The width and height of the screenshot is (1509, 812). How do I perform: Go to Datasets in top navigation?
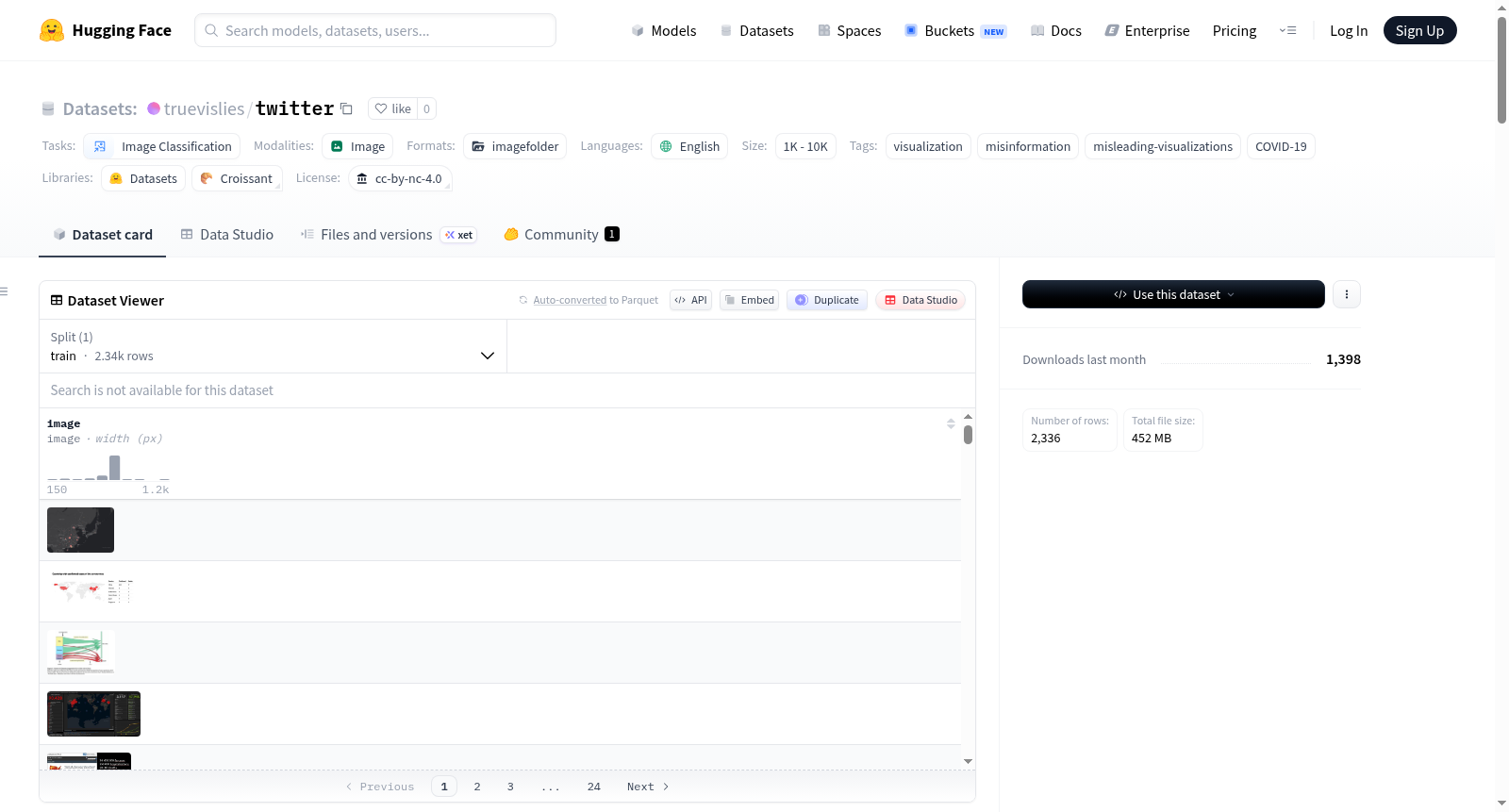(x=756, y=30)
